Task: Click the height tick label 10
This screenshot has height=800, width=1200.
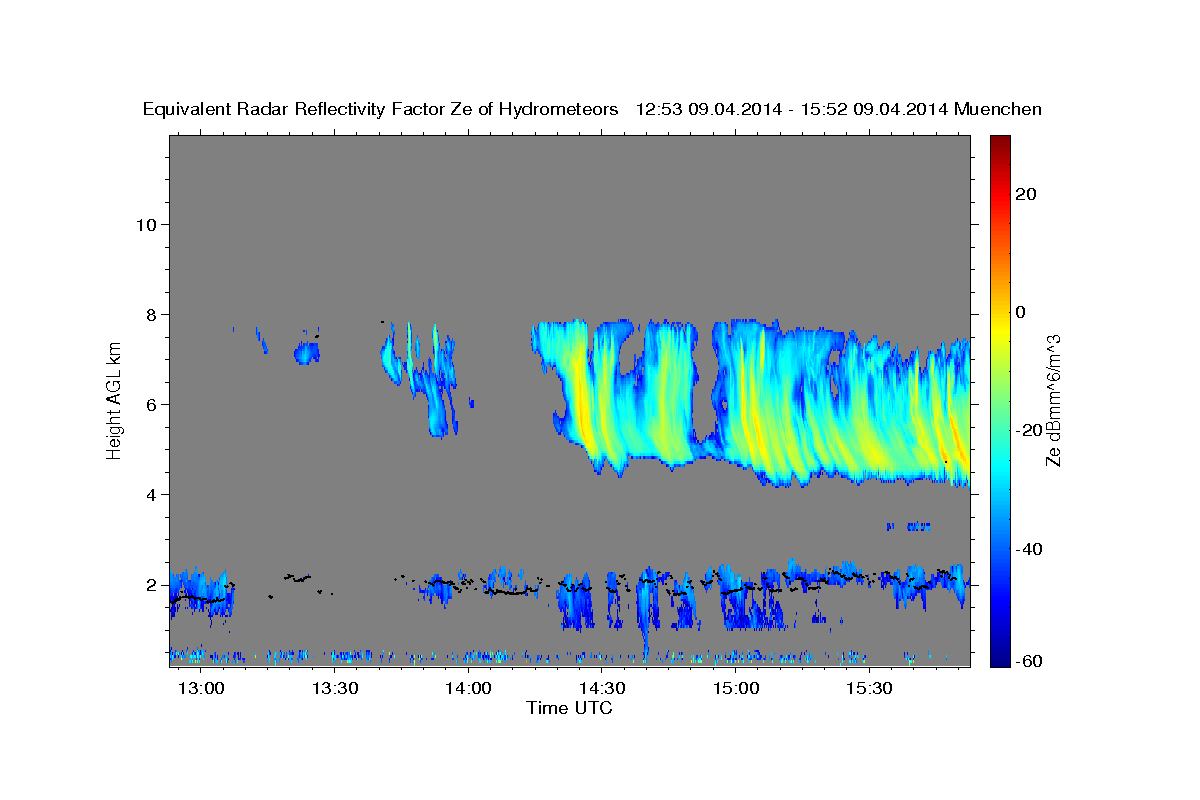Action: click(146, 224)
